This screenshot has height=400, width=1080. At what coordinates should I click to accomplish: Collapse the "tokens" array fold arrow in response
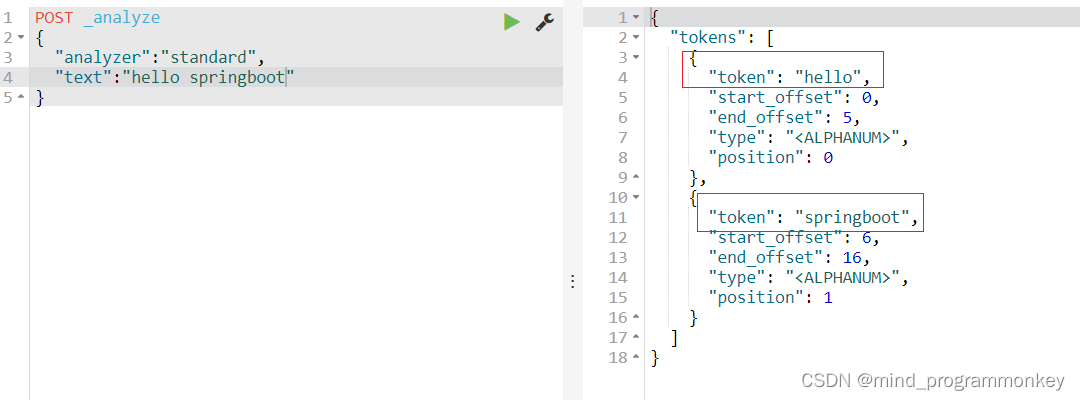pyautogui.click(x=636, y=37)
